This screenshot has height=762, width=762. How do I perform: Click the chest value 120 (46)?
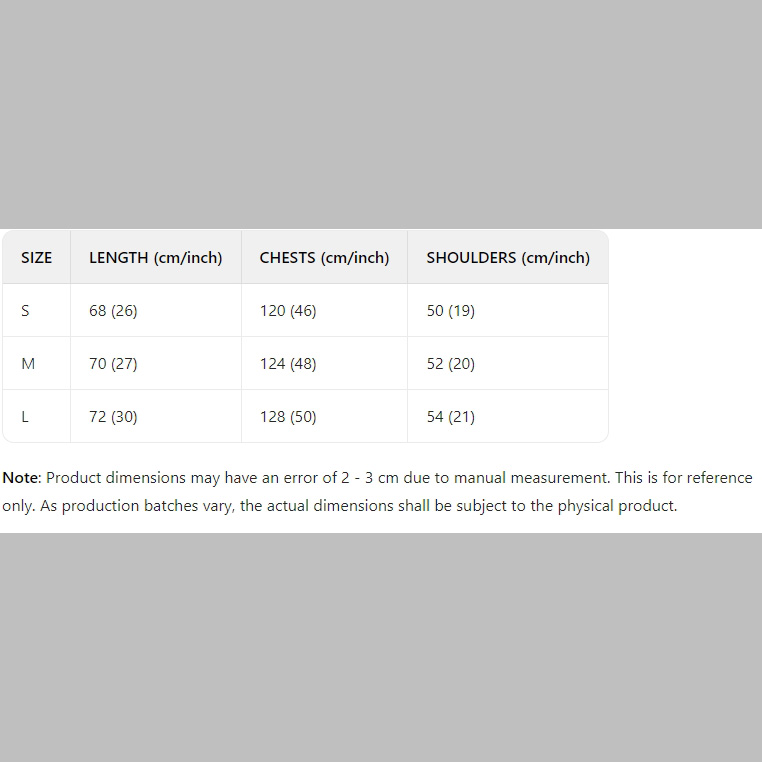288,311
